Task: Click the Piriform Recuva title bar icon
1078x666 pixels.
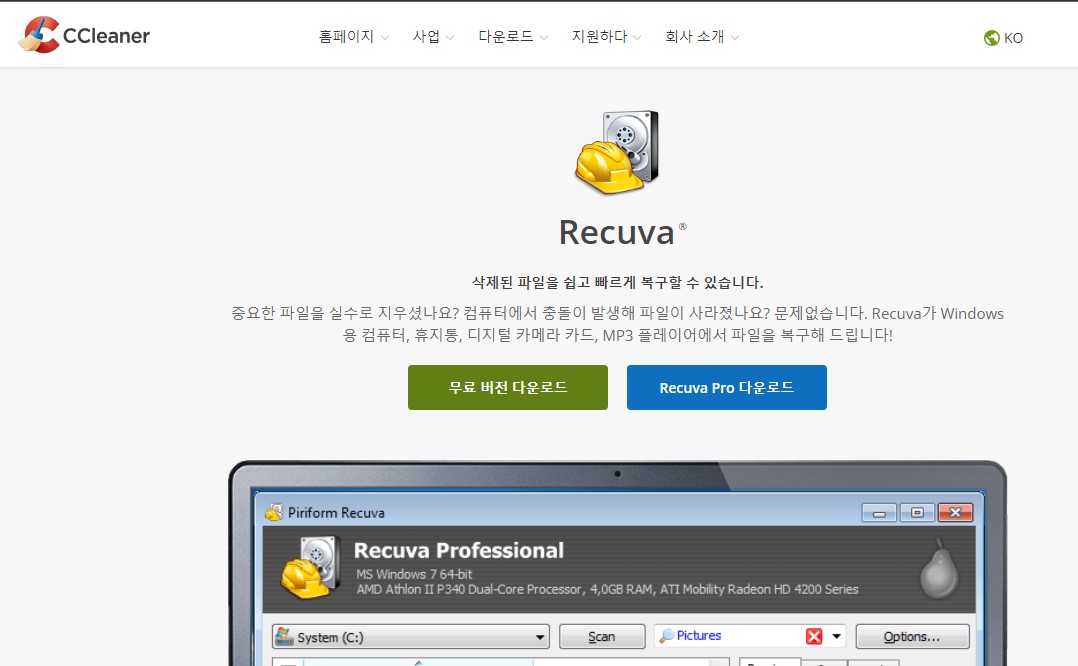Action: coord(274,513)
